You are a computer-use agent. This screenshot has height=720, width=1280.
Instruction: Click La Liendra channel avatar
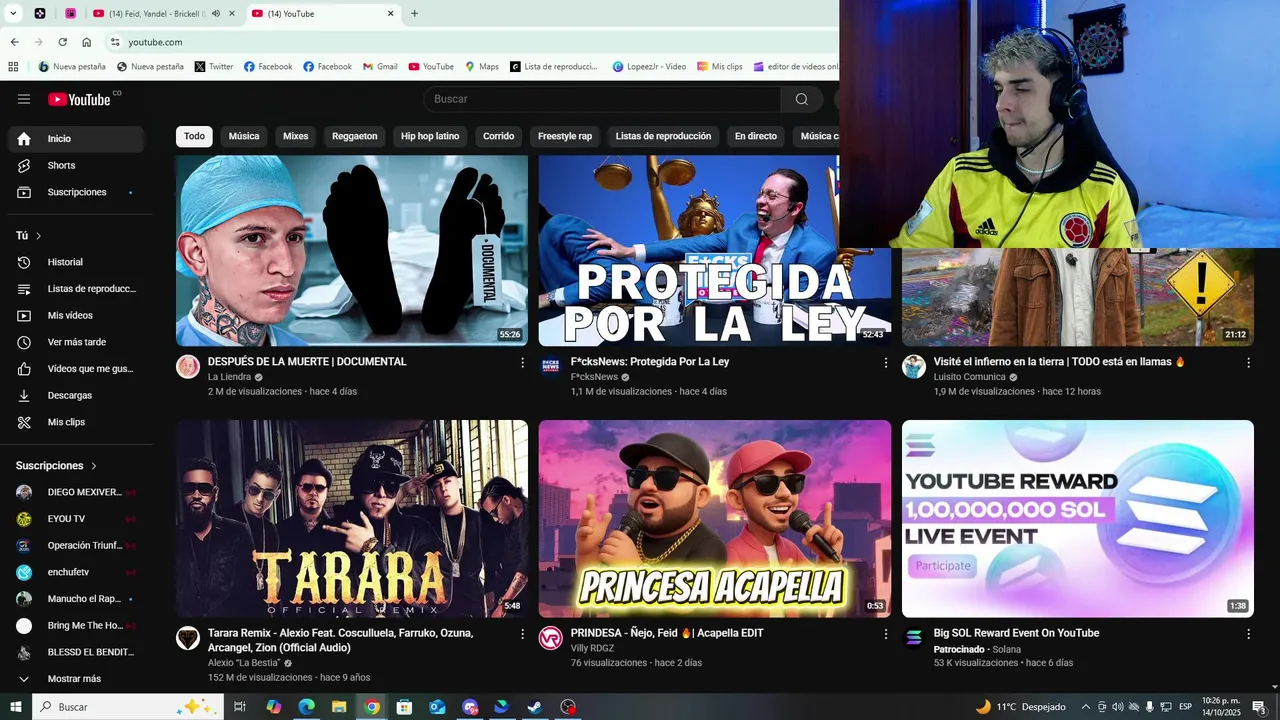coord(188,367)
